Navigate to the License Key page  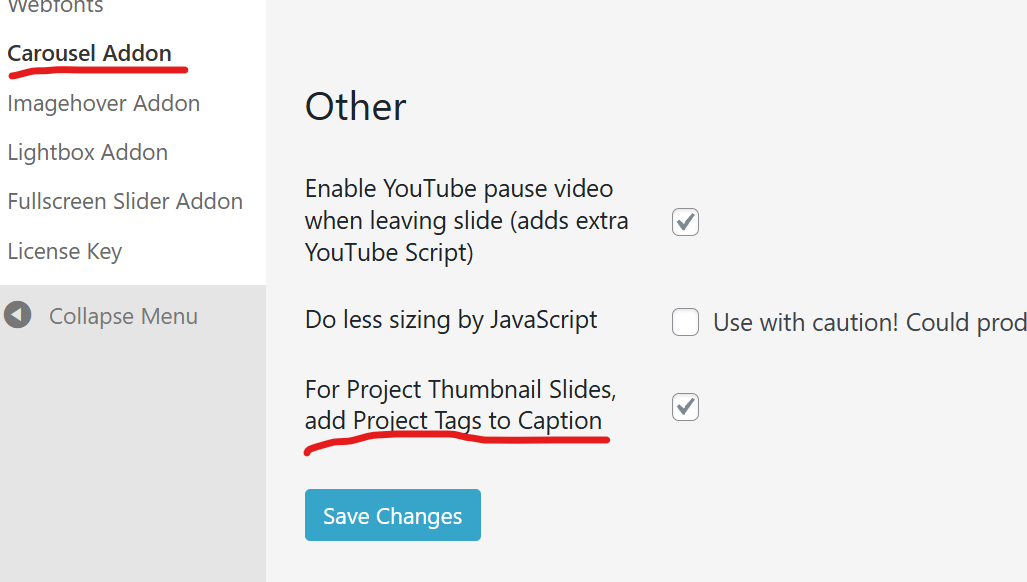click(x=64, y=251)
